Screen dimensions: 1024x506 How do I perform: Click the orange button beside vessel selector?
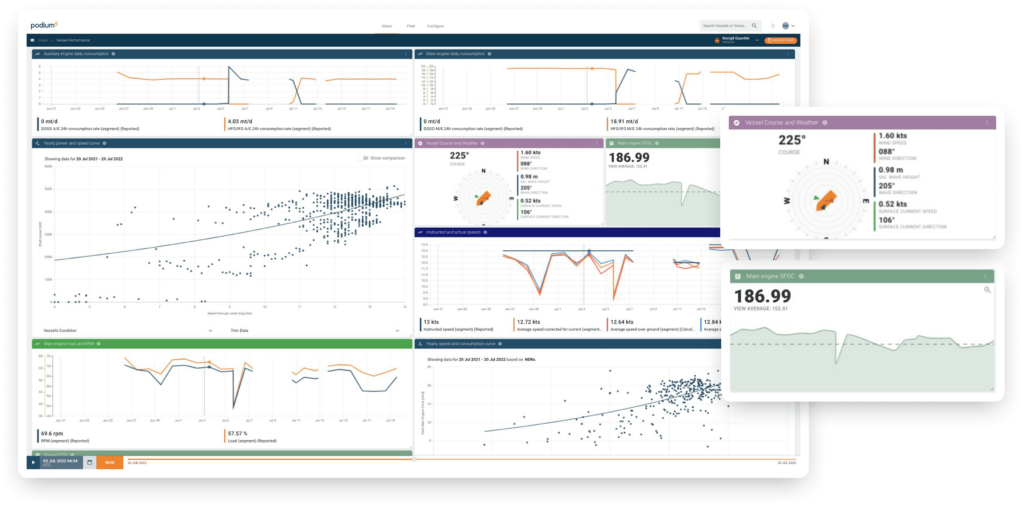point(781,40)
